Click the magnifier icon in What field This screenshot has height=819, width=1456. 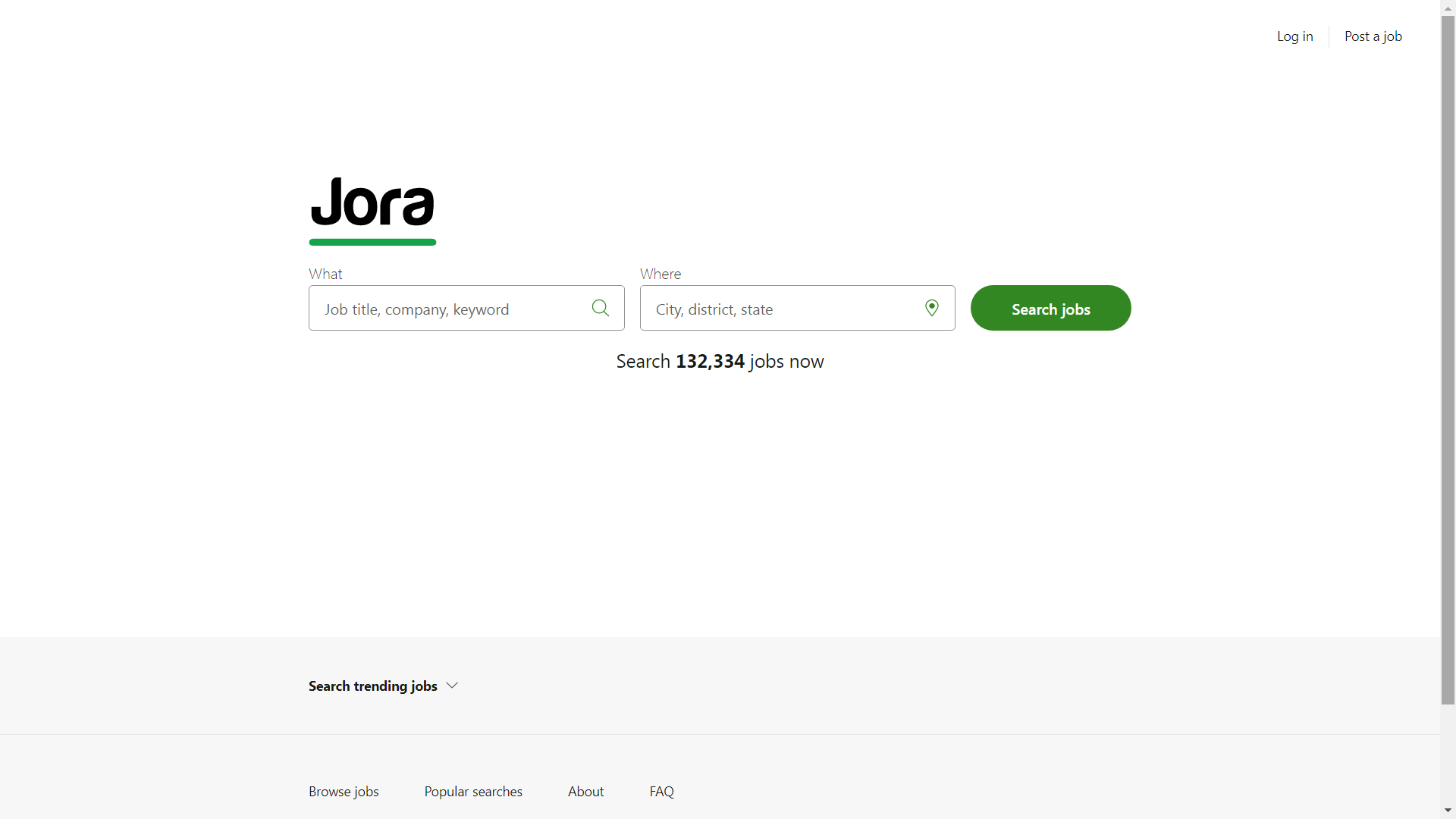click(601, 308)
